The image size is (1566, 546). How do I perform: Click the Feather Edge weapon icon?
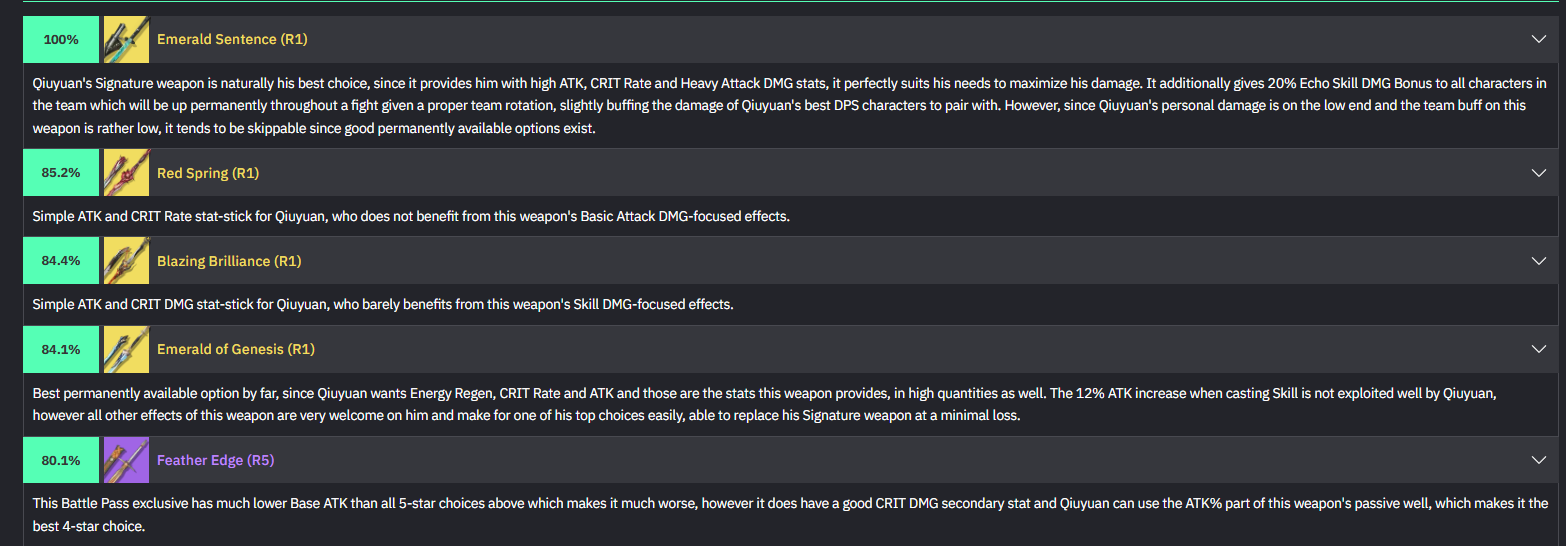click(x=126, y=460)
